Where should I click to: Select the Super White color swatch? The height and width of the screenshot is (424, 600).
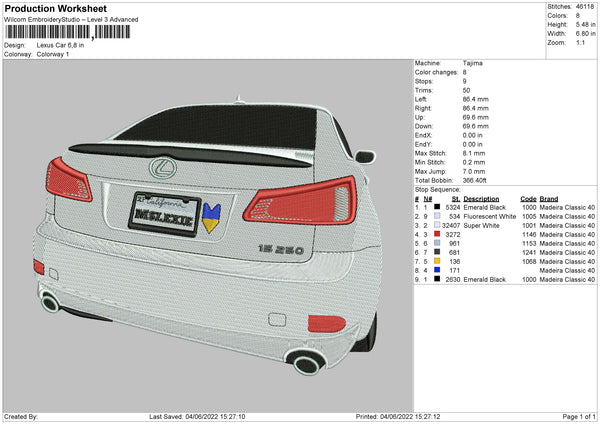(x=437, y=225)
